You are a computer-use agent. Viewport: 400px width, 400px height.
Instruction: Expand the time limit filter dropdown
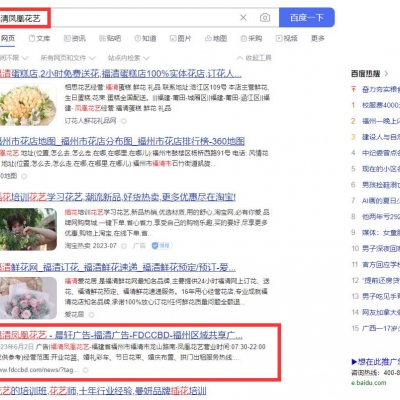pos(14,58)
